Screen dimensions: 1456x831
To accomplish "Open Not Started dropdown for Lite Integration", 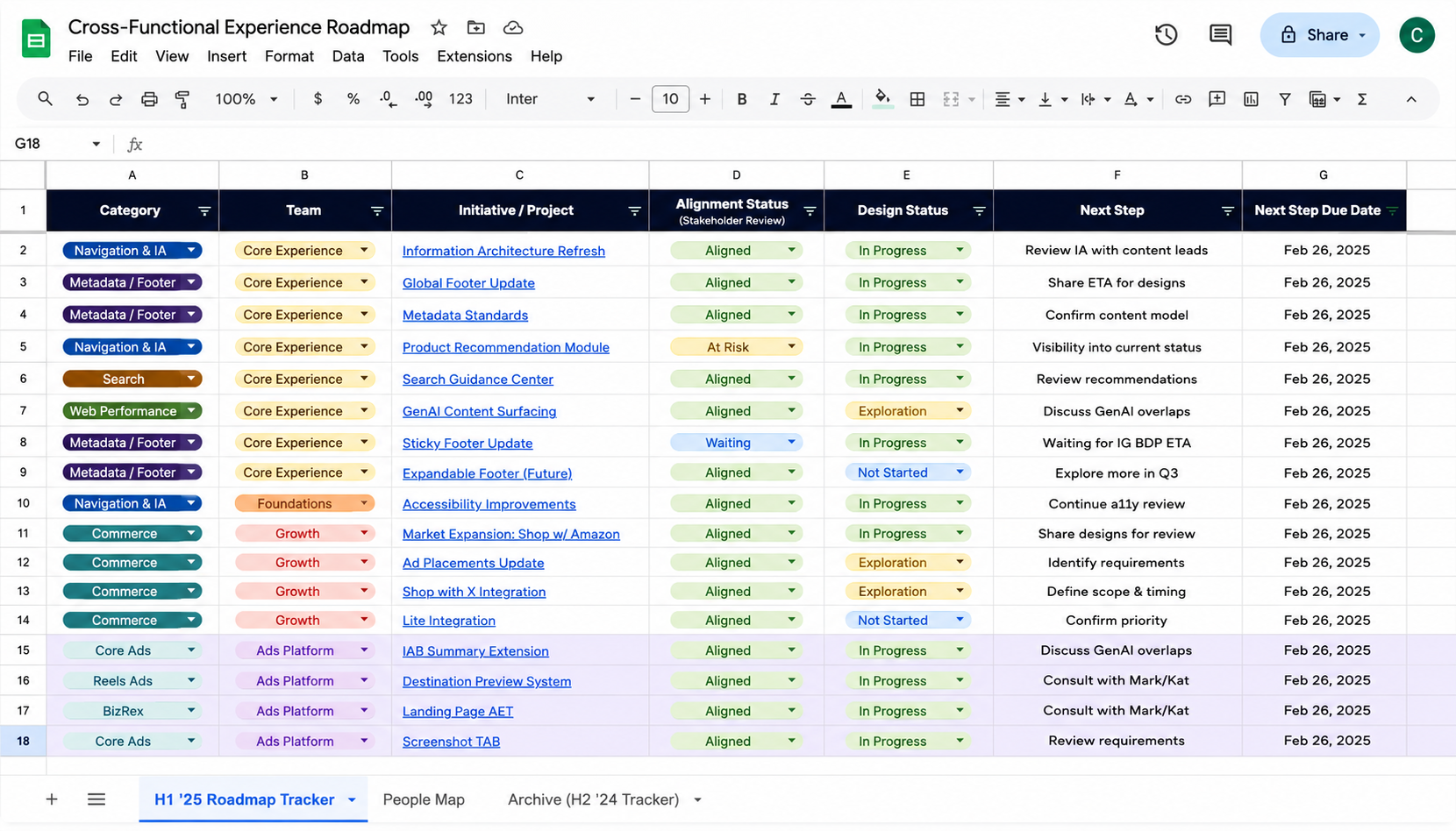I will coord(960,620).
